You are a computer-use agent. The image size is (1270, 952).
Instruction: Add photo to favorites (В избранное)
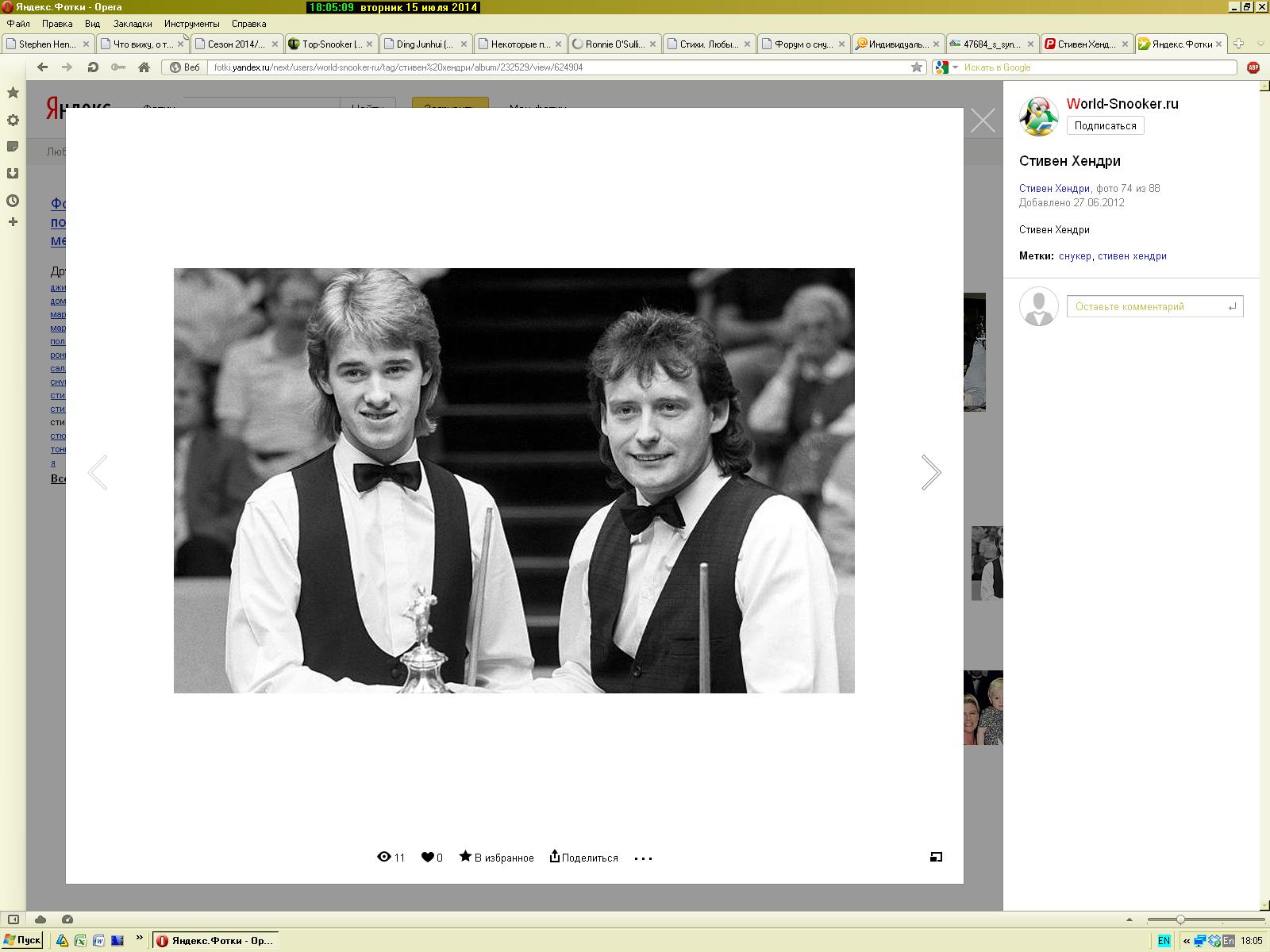coord(497,857)
